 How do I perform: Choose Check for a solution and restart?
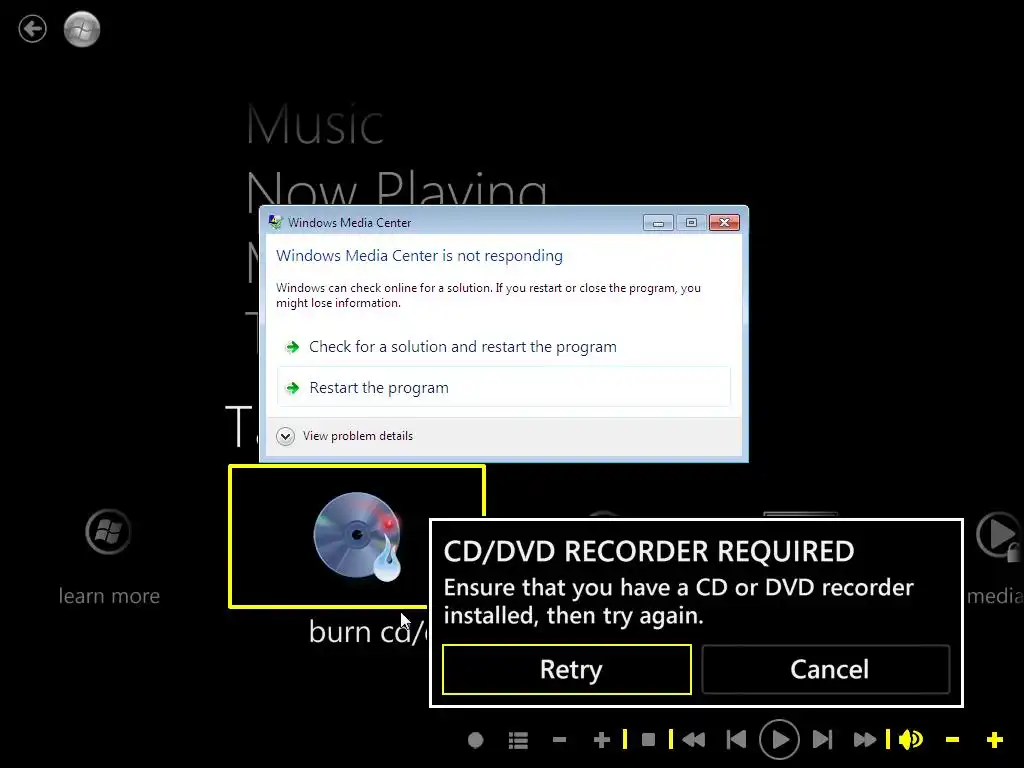point(504,347)
